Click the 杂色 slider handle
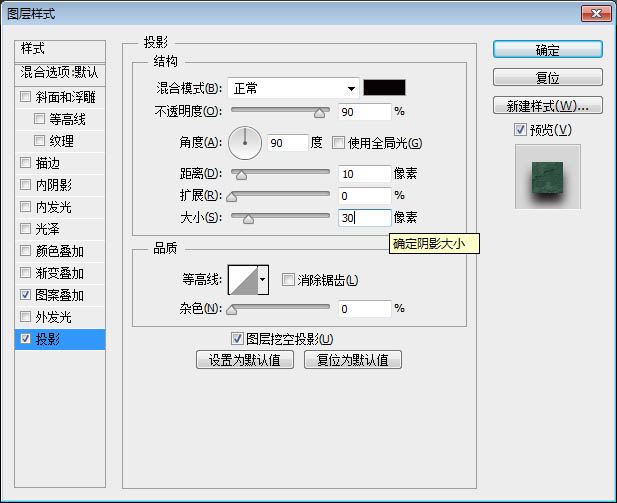Viewport: 617px width, 503px height. [x=232, y=311]
